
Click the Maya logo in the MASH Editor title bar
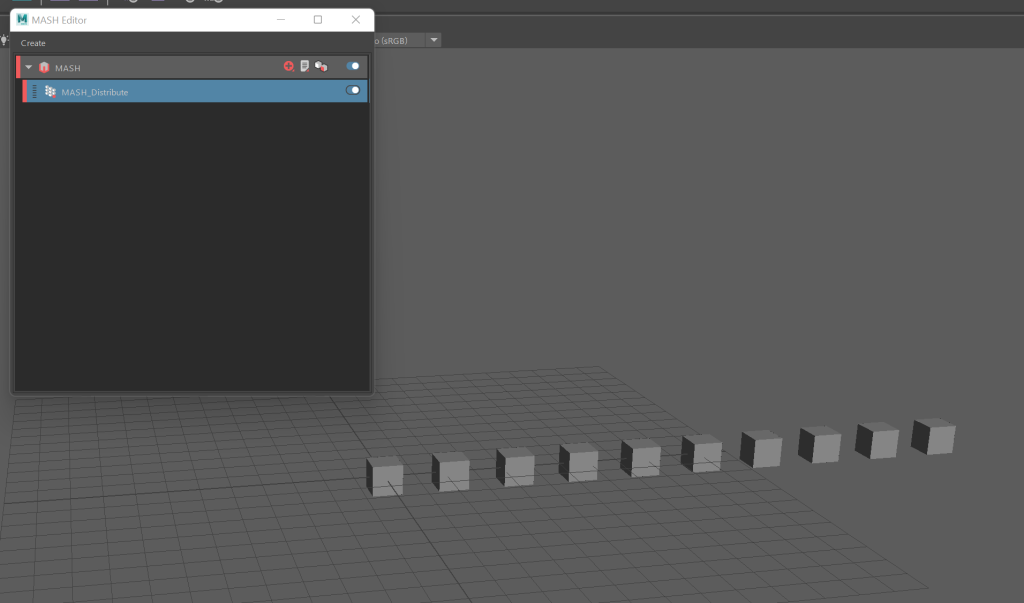(x=22, y=20)
